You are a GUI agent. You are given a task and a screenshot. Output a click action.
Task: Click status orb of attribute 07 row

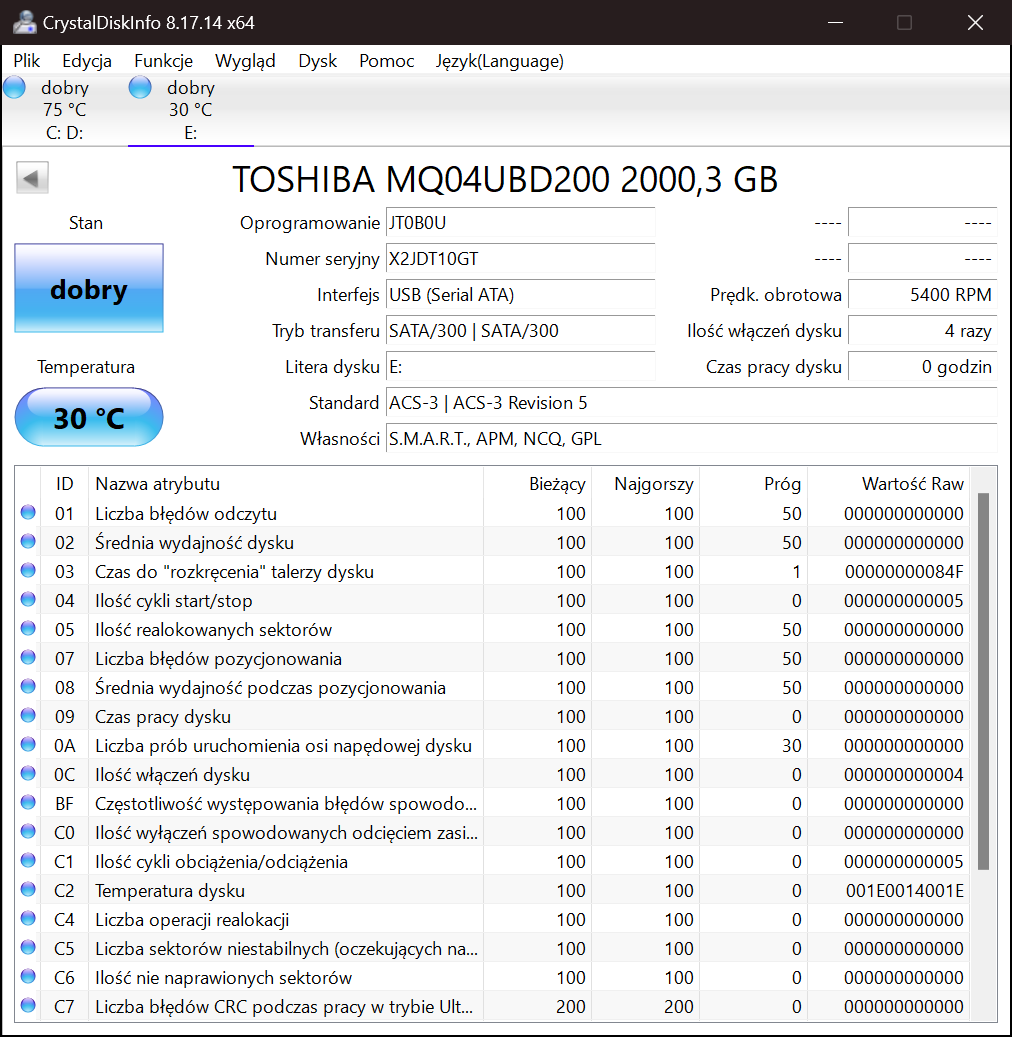coord(28,657)
